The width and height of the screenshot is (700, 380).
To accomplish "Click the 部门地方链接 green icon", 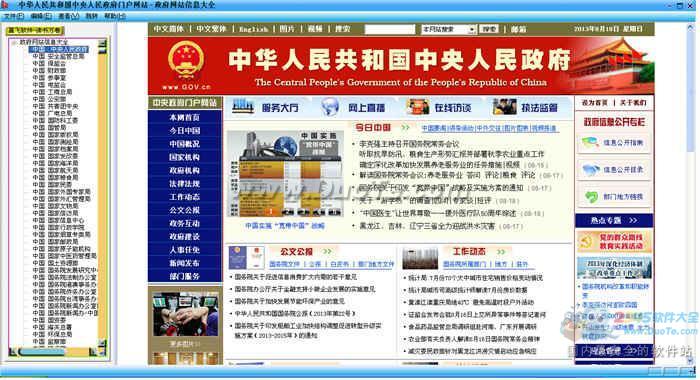I will tap(592, 197).
